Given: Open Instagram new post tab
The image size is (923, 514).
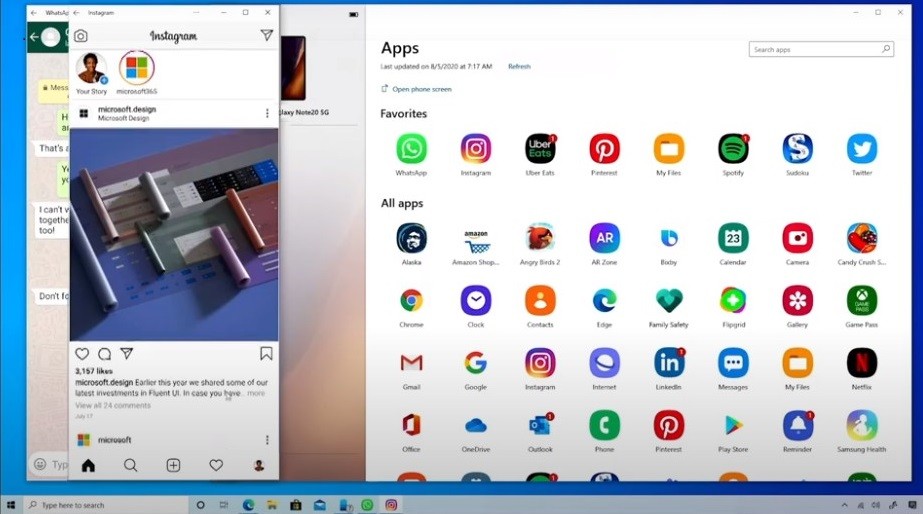Looking at the screenshot, I should (173, 466).
